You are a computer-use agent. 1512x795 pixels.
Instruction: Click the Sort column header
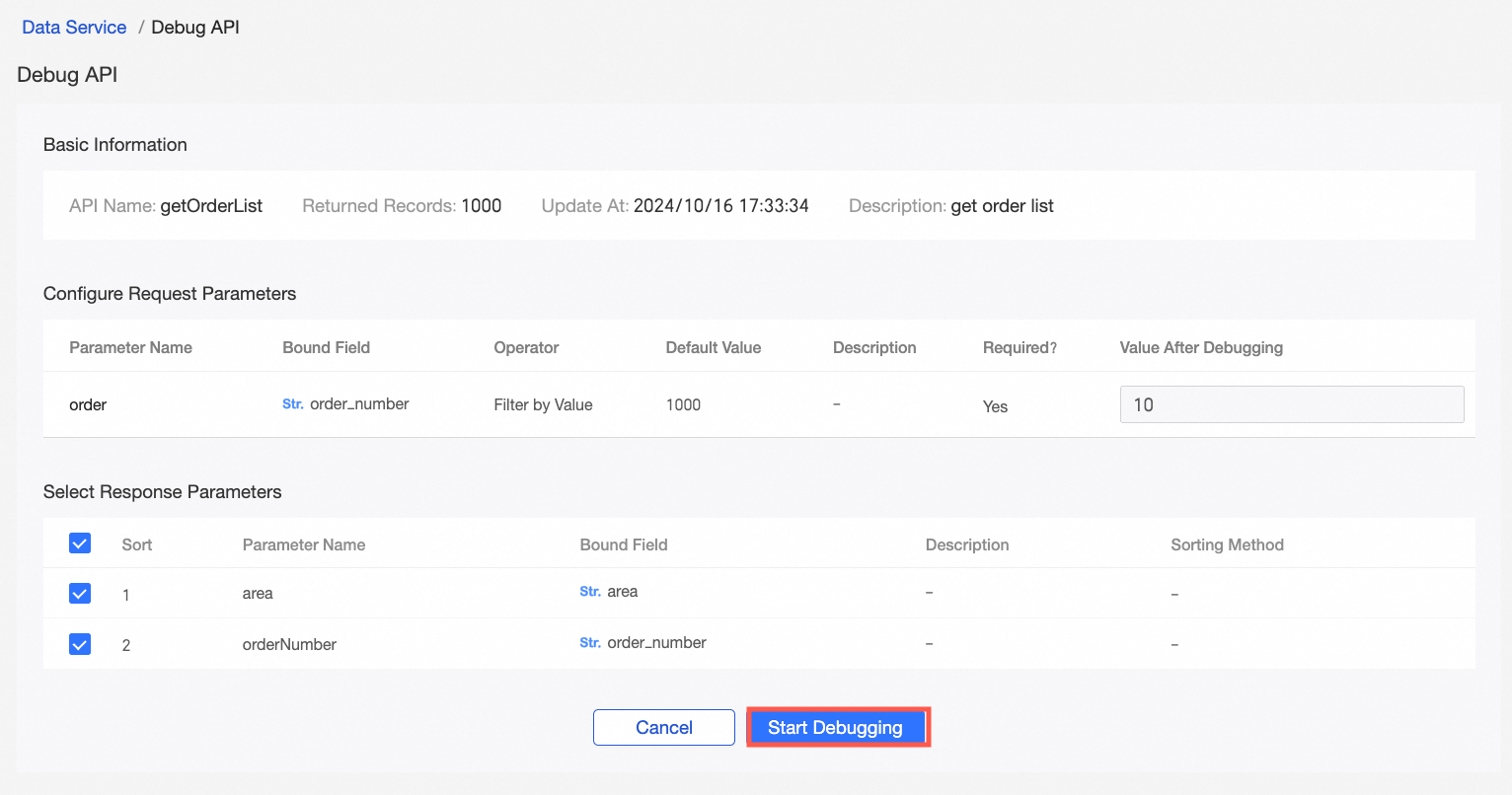tap(137, 544)
